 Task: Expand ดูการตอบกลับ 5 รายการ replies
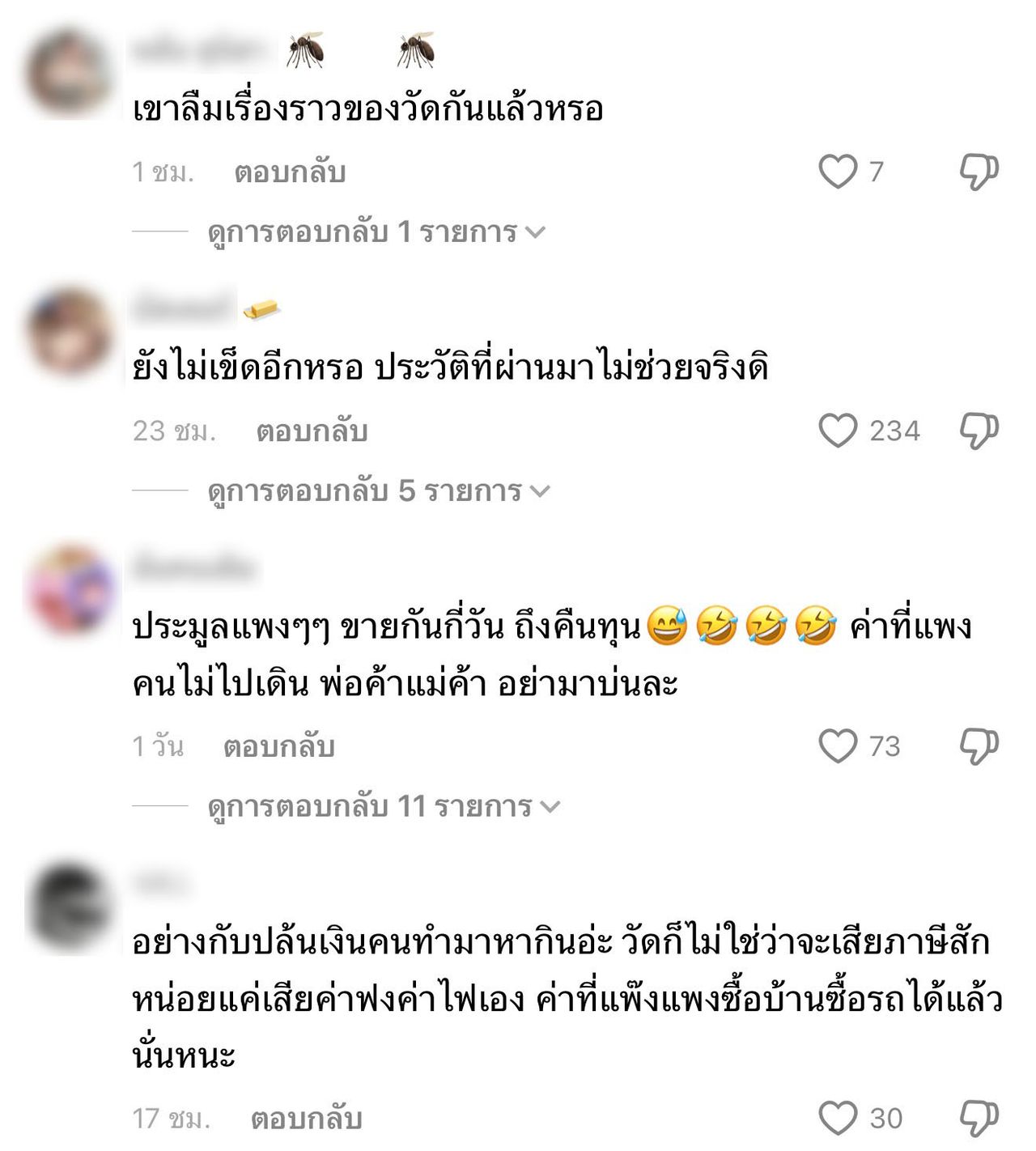tap(379, 491)
